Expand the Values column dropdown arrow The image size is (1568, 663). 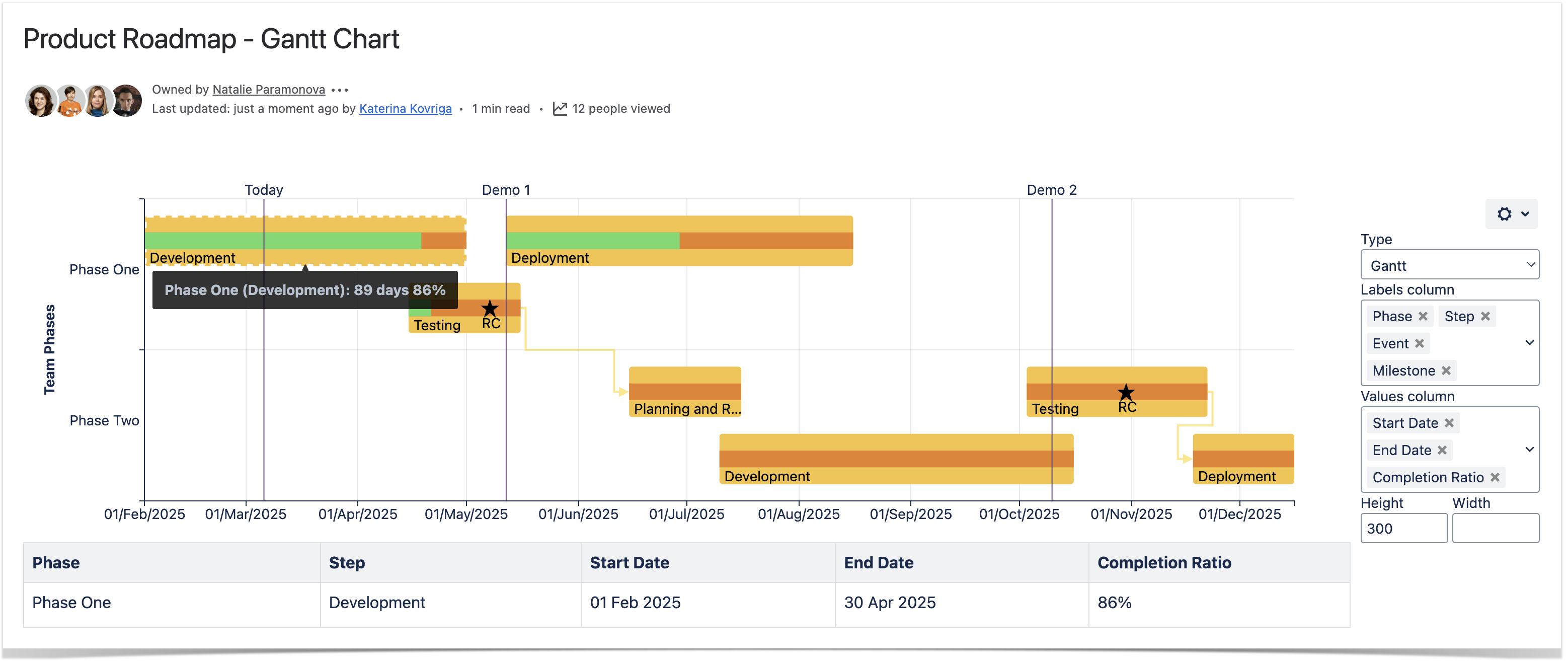tap(1528, 450)
